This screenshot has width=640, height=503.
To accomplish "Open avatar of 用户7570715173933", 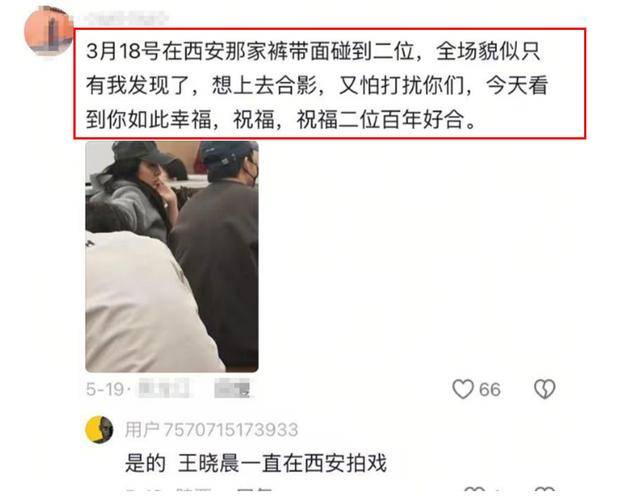I will point(99,430).
